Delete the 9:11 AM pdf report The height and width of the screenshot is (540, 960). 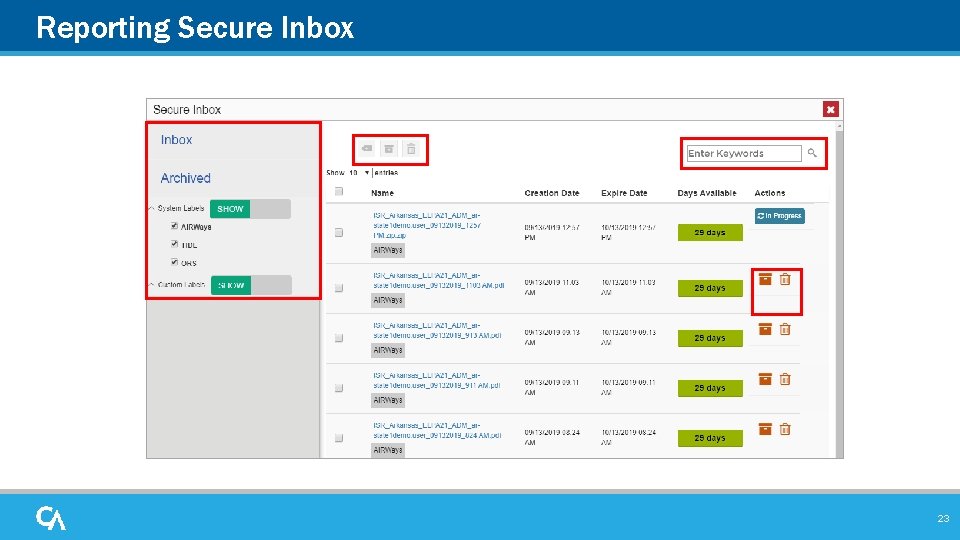[785, 379]
